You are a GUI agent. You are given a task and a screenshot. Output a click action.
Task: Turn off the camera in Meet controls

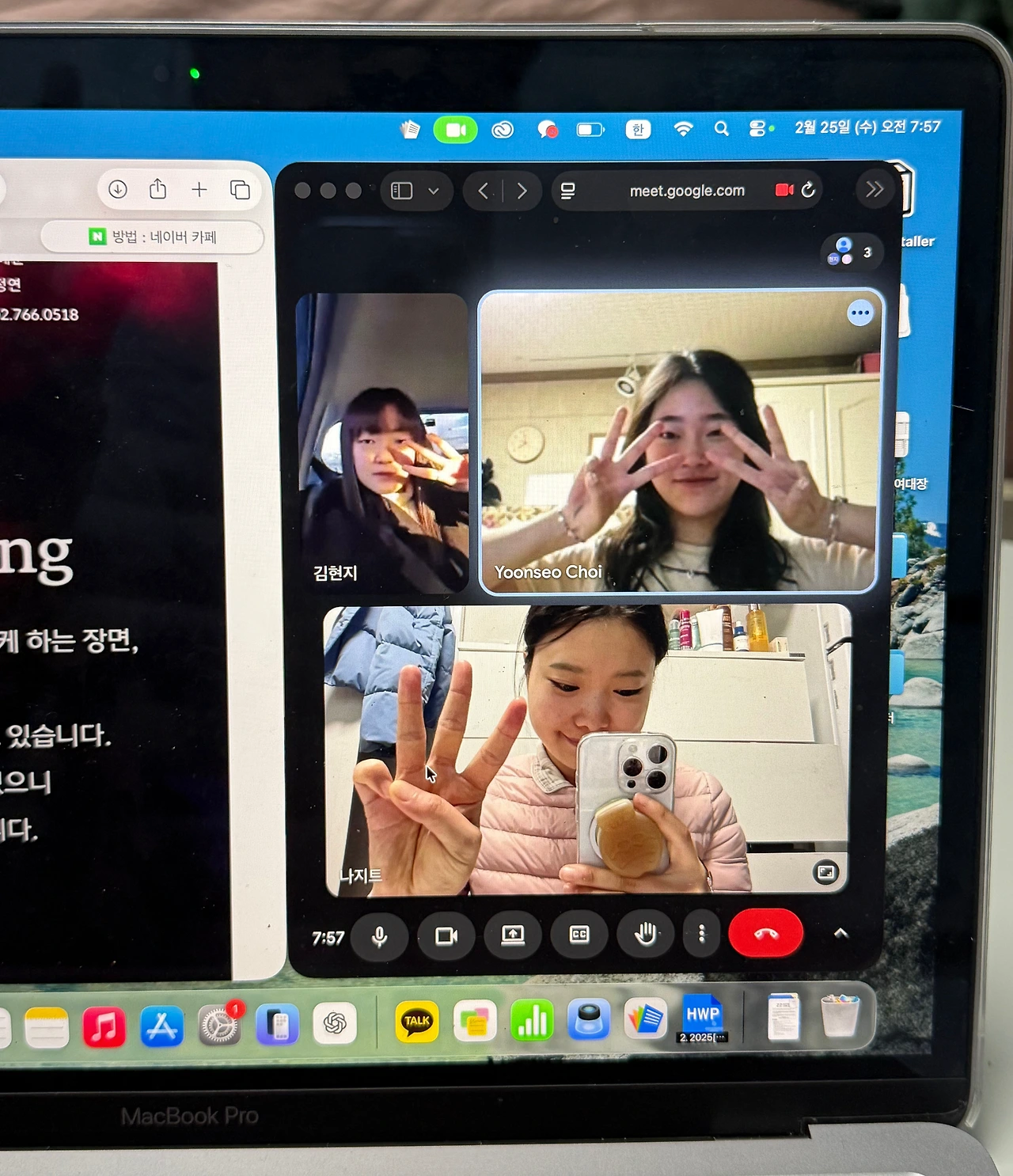446,936
